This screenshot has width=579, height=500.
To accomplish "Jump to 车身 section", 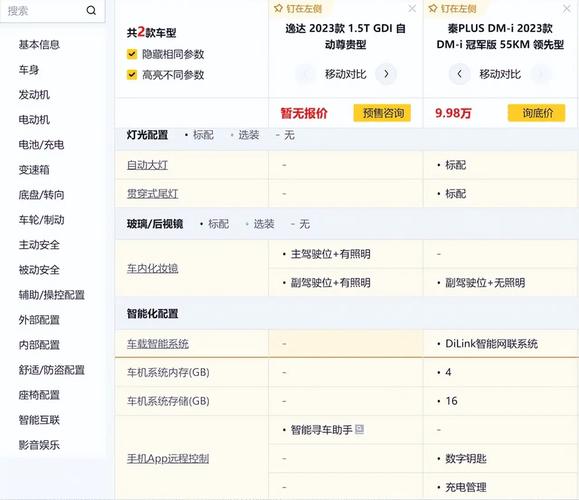I will click(29, 70).
